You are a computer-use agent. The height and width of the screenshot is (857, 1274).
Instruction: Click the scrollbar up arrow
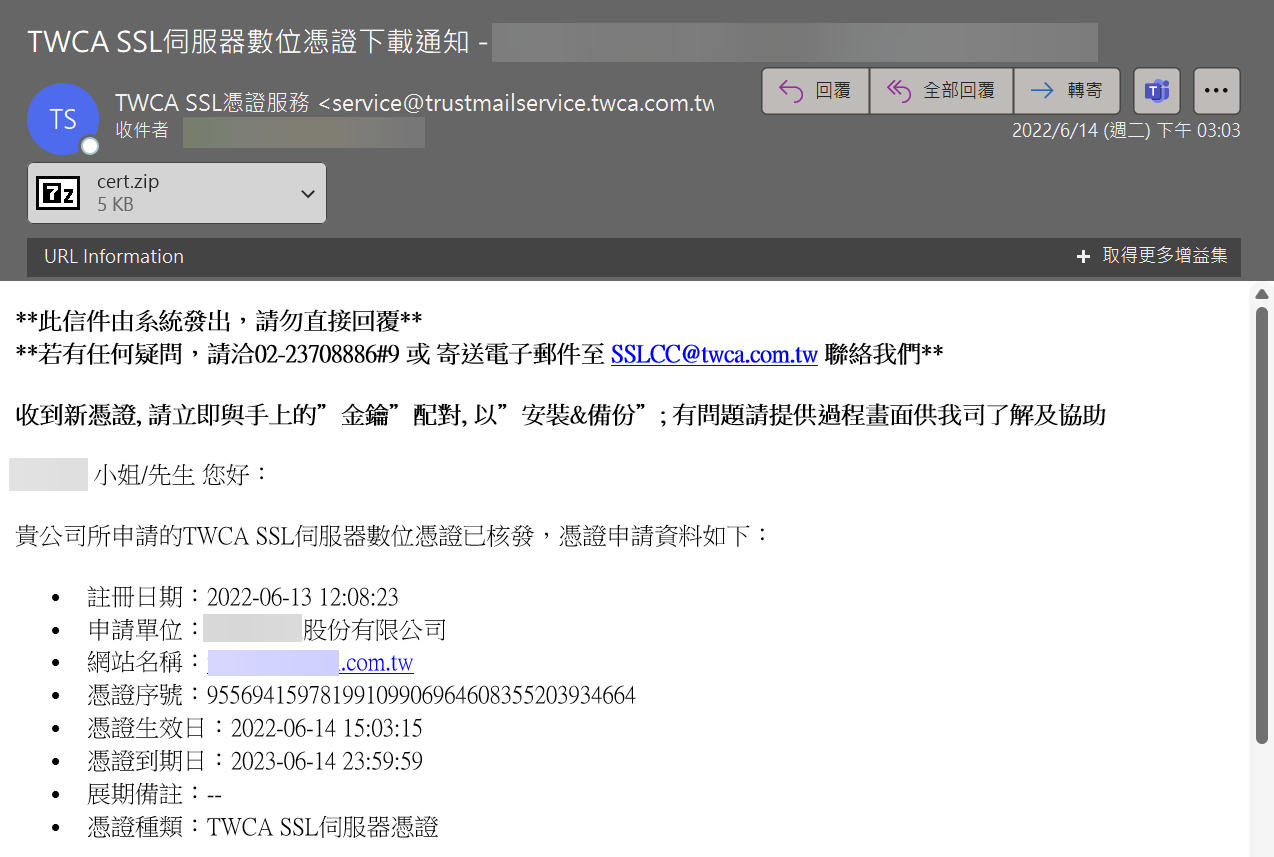pyautogui.click(x=1262, y=294)
